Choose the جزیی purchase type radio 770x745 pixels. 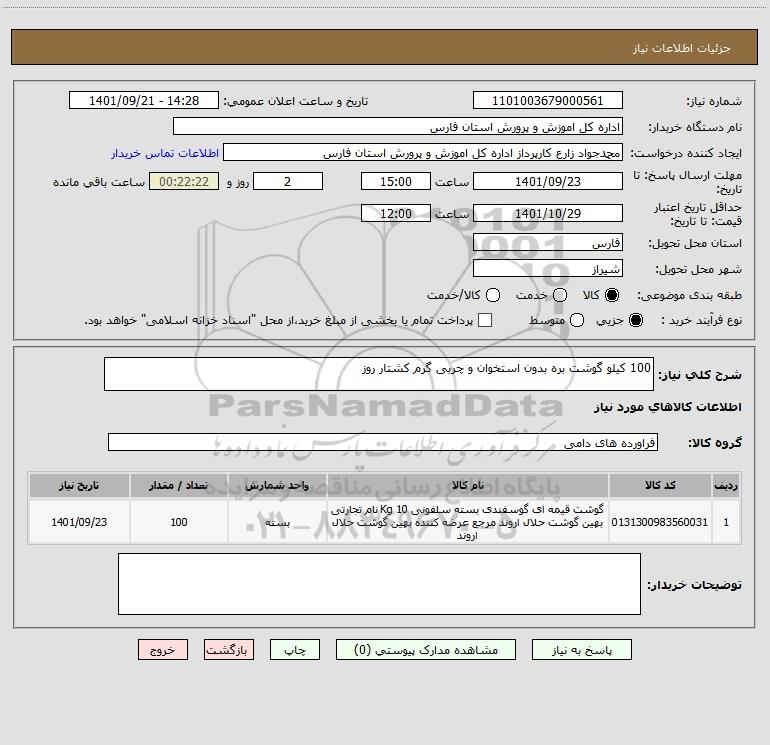click(x=635, y=320)
